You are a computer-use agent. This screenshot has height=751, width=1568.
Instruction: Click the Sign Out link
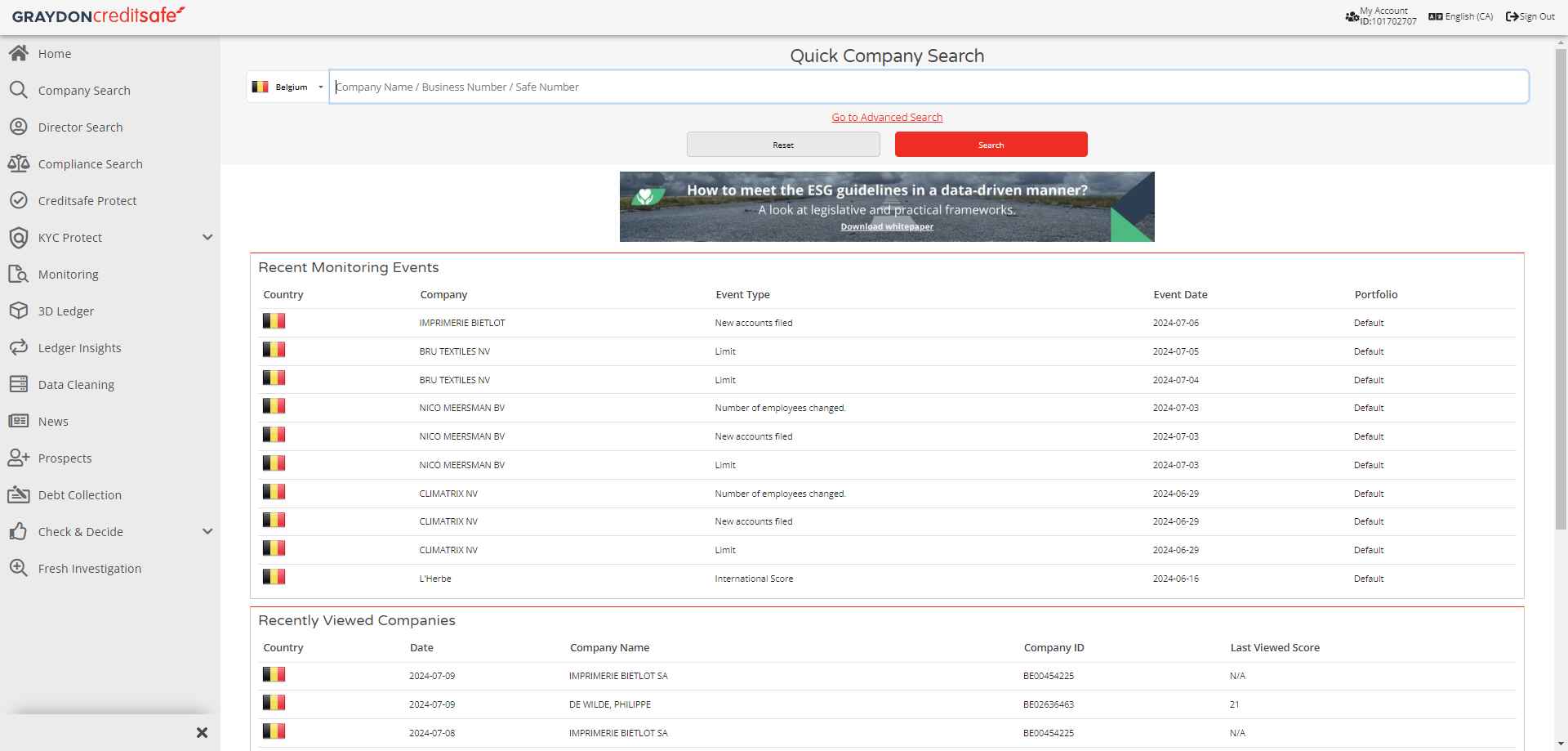(1530, 16)
